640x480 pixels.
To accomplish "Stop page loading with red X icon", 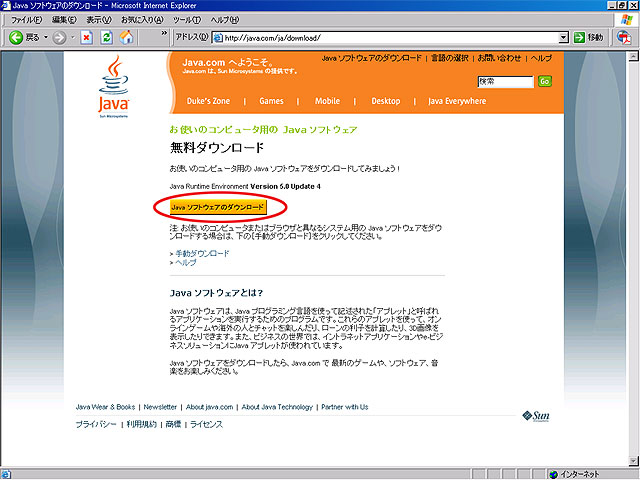I will click(x=86, y=38).
